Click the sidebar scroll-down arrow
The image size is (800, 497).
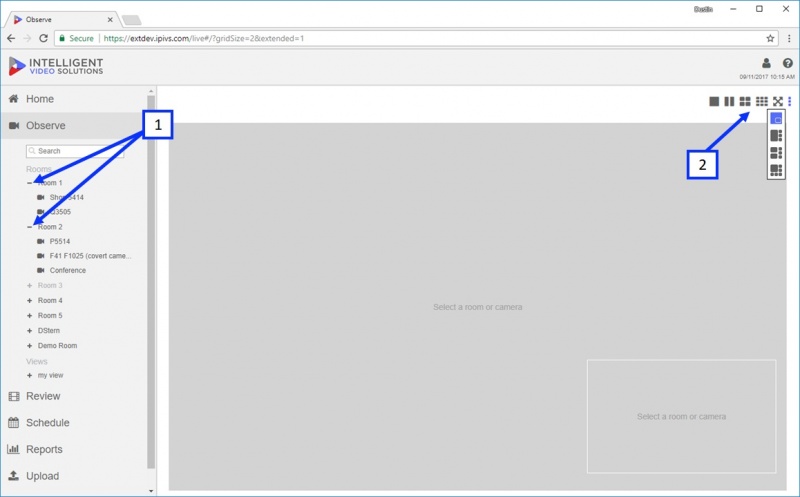pyautogui.click(x=151, y=491)
